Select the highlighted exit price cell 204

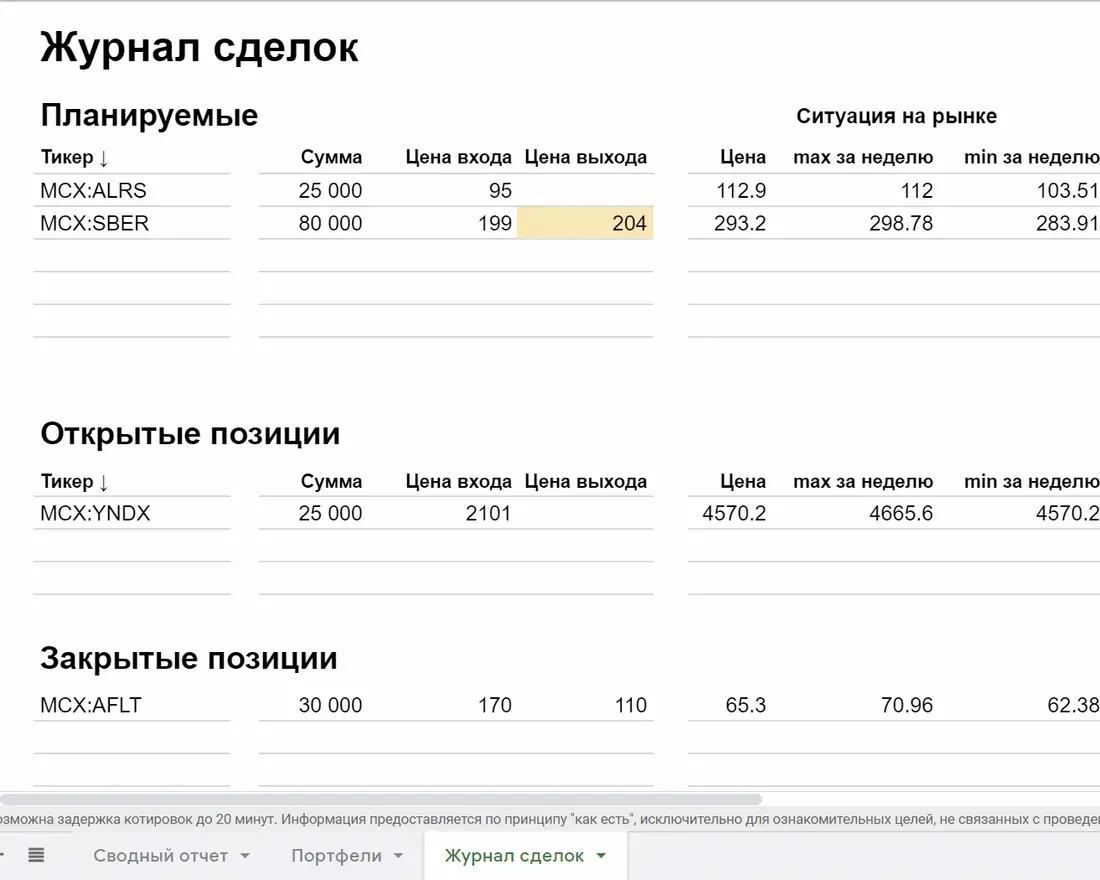point(585,223)
